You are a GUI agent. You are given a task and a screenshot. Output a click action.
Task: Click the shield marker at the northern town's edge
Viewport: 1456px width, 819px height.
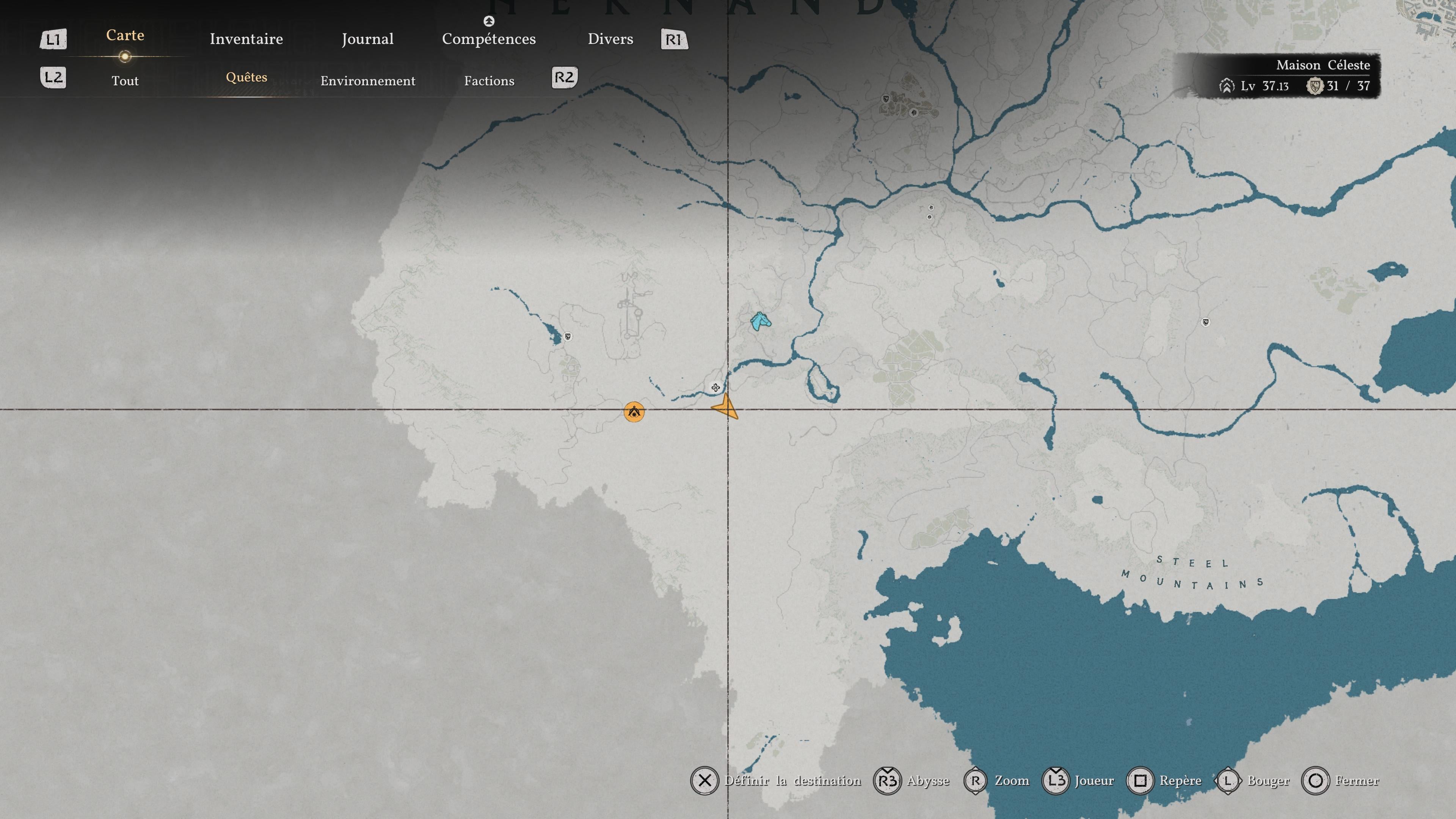pos(886,99)
